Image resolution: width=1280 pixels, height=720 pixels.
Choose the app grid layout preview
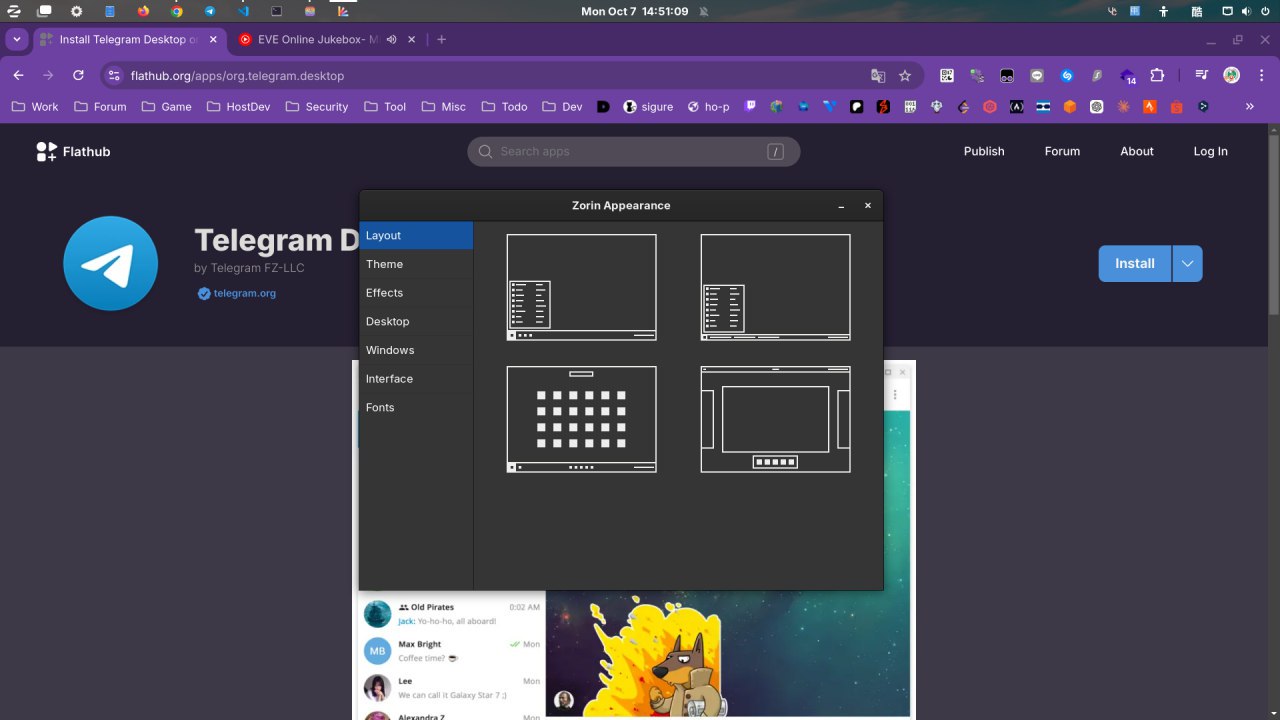(581, 419)
